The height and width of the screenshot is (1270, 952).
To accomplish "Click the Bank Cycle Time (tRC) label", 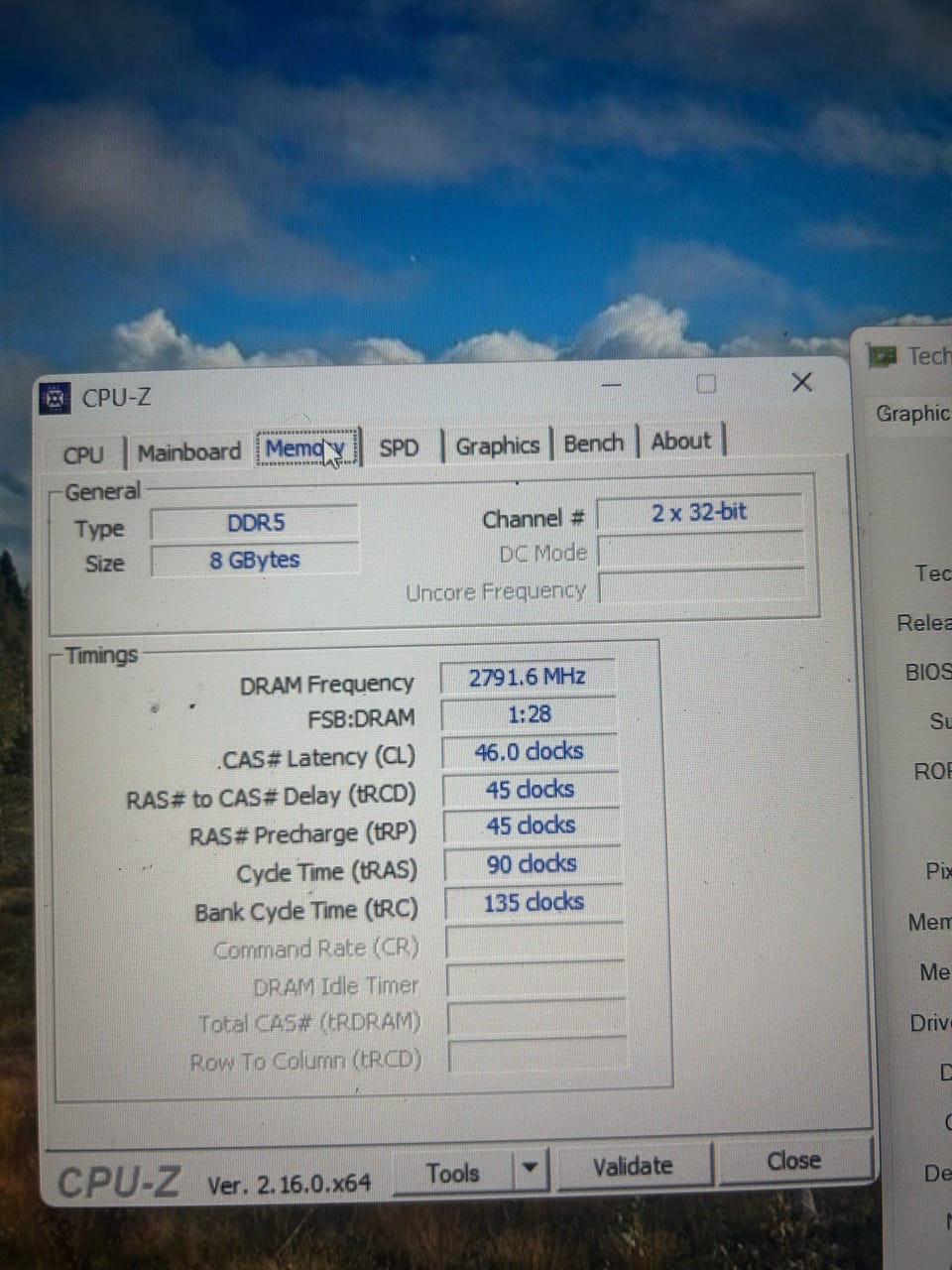I will pos(306,911).
